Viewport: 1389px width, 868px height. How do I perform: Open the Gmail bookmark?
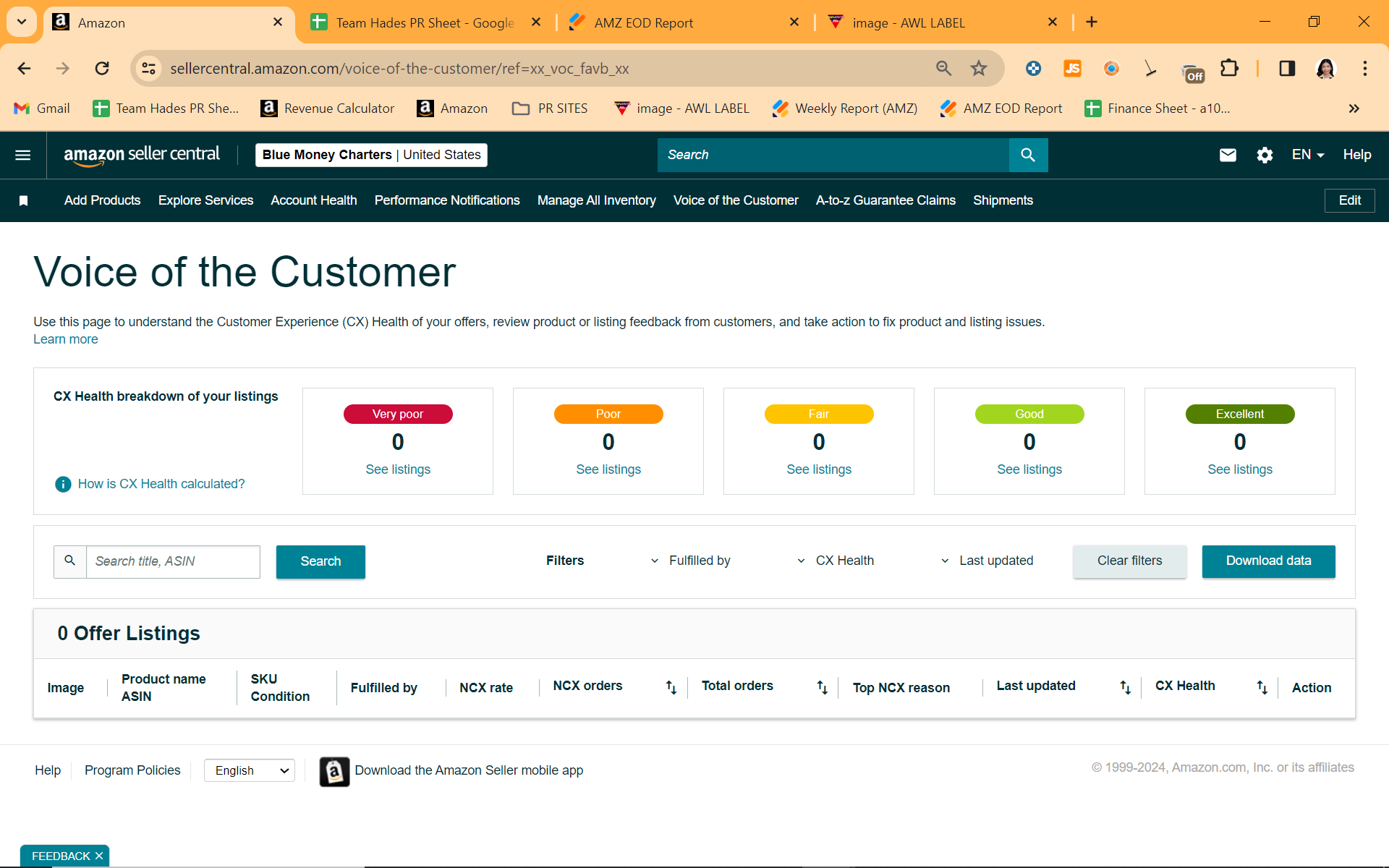click(42, 109)
